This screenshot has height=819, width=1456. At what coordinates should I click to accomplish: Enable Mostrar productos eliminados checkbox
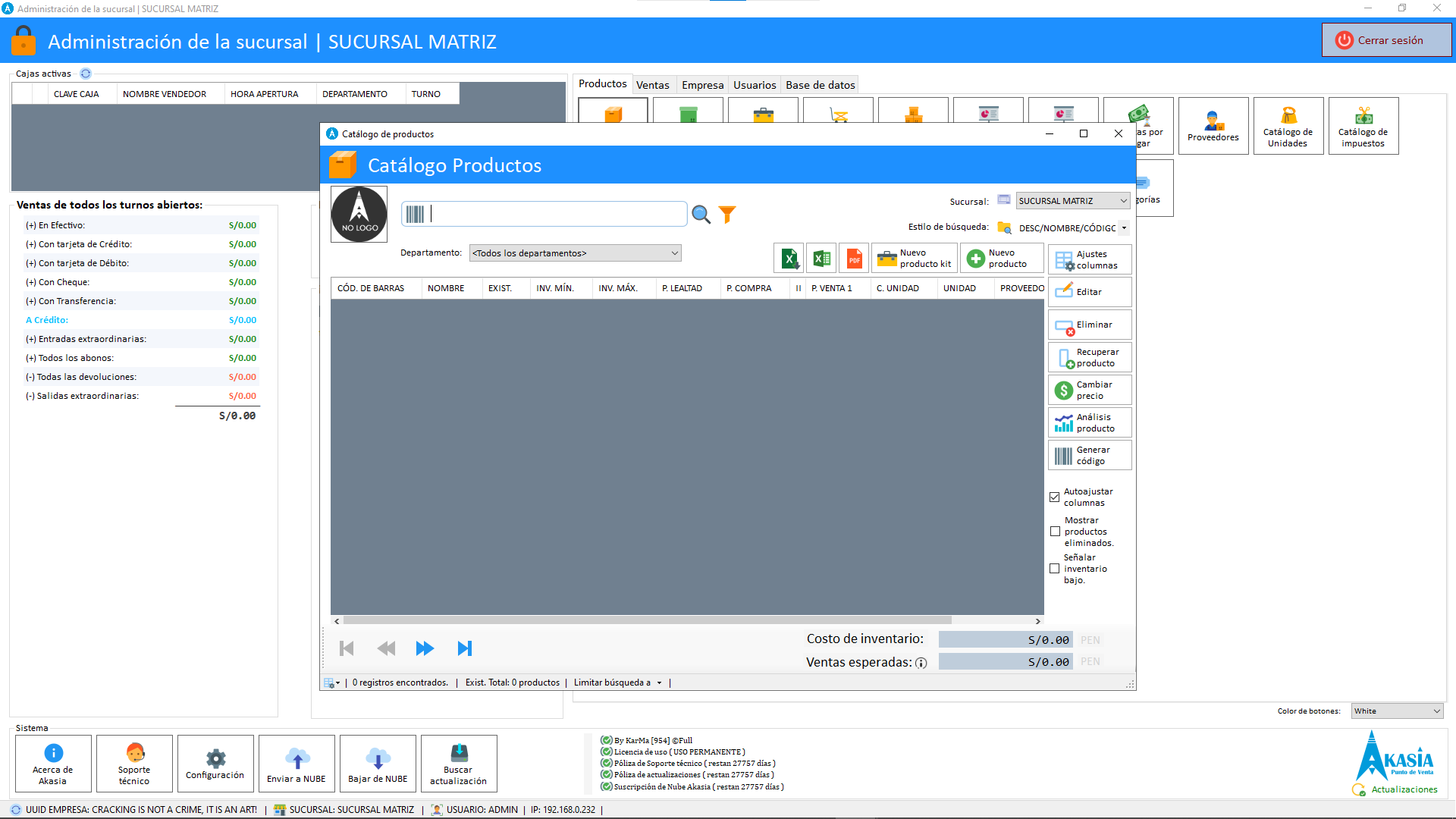tap(1055, 532)
